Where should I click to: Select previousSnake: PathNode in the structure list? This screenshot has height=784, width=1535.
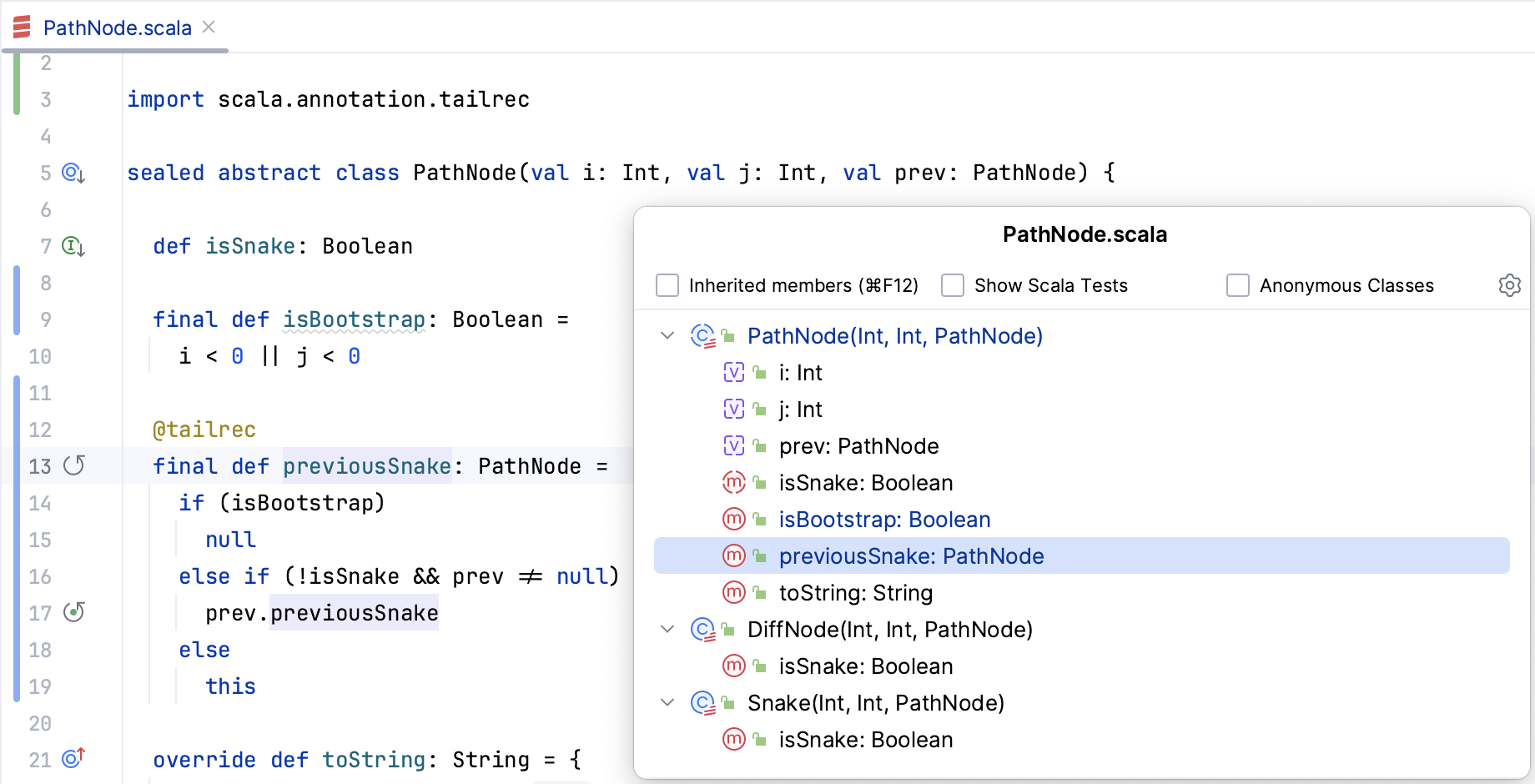point(911,556)
